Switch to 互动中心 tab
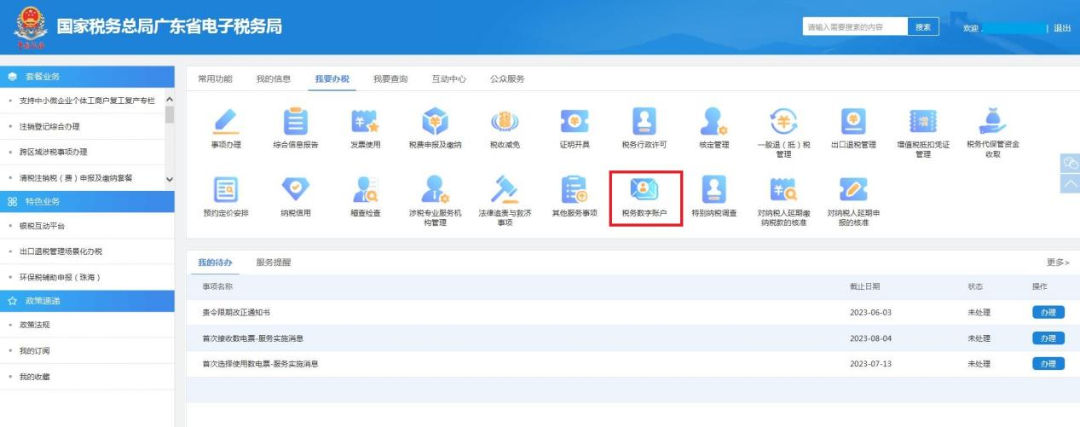The image size is (1080, 427). tap(449, 79)
